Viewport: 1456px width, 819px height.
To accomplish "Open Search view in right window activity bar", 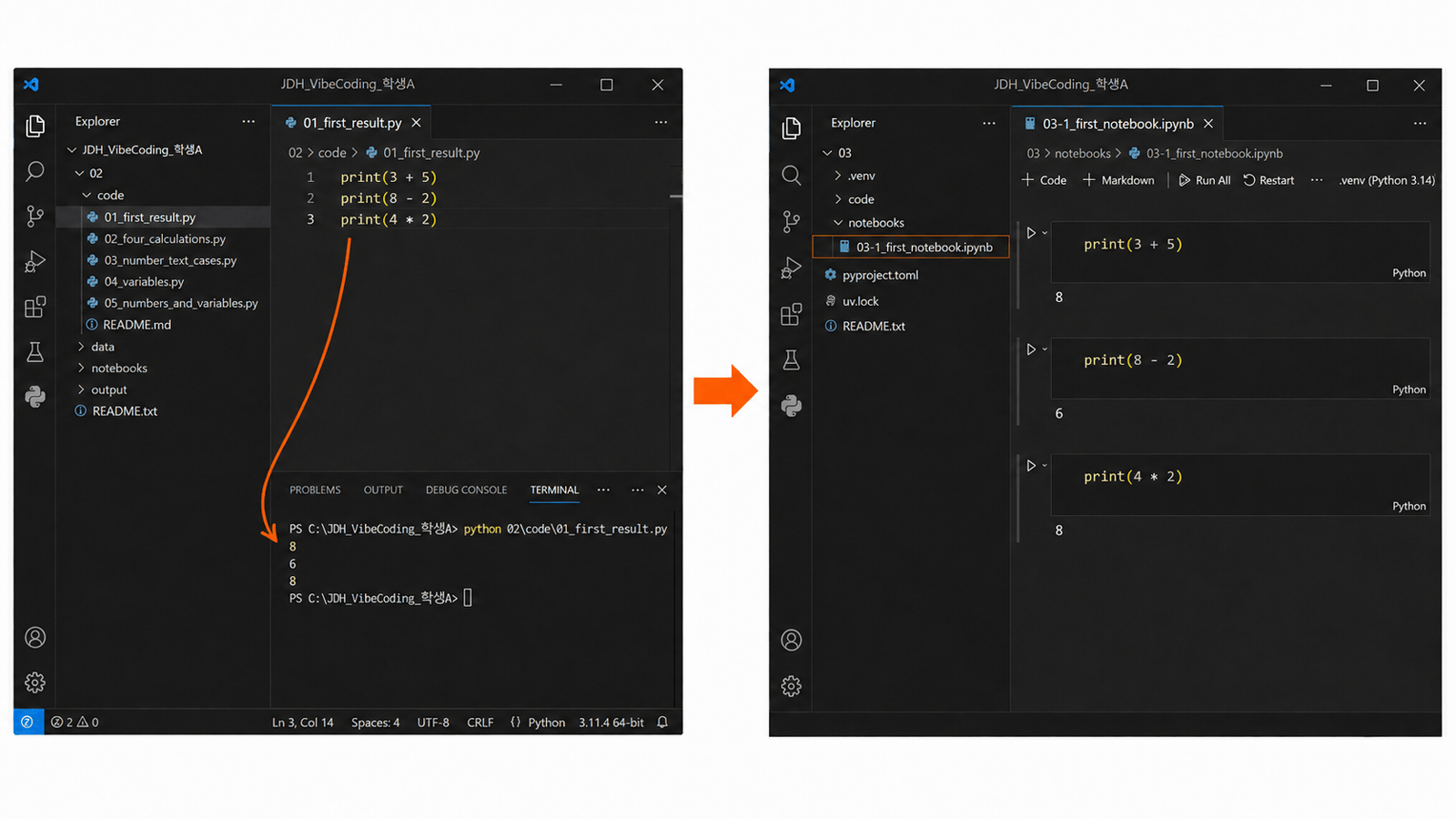I will pyautogui.click(x=792, y=175).
